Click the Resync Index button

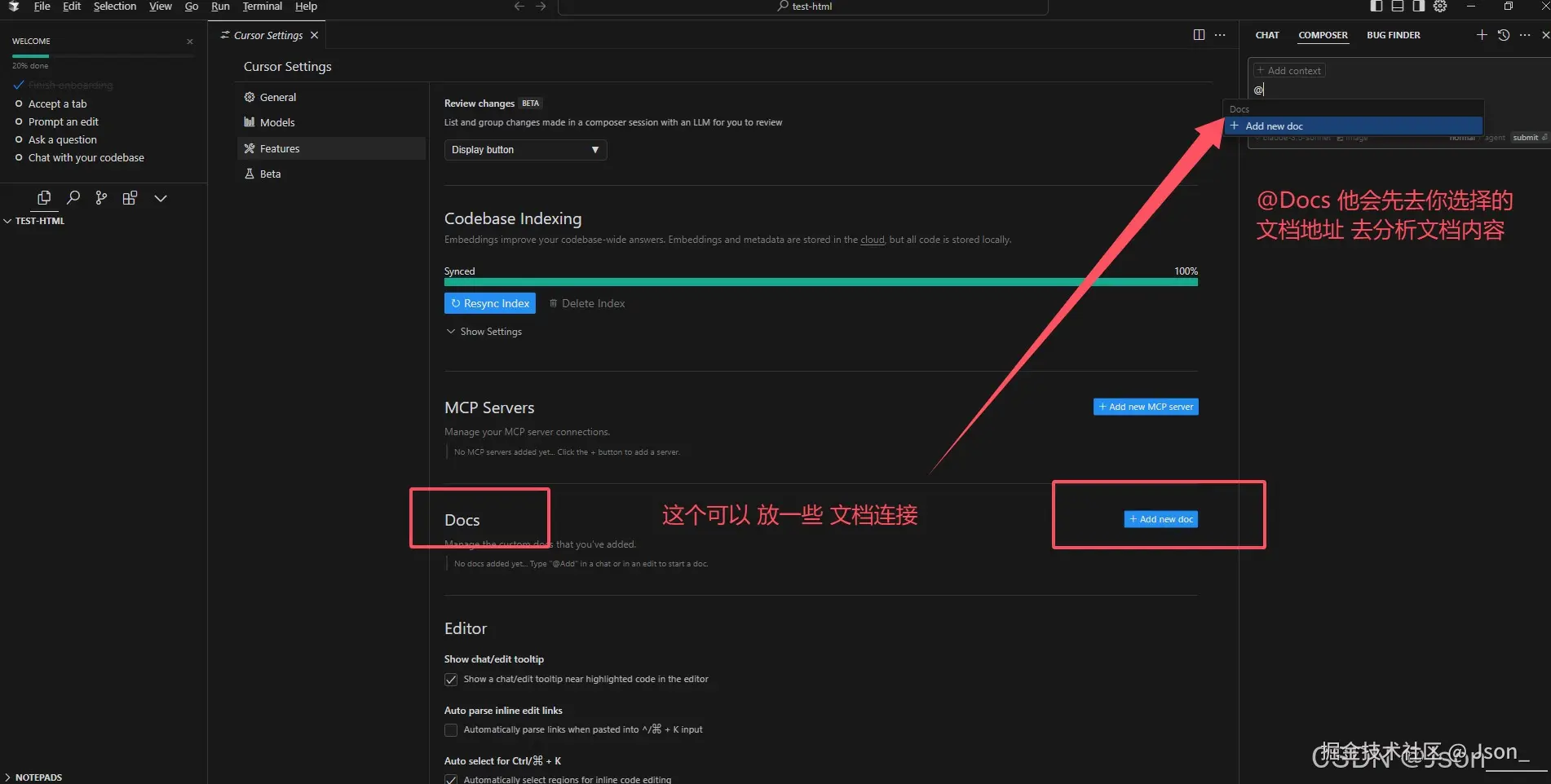pyautogui.click(x=490, y=303)
